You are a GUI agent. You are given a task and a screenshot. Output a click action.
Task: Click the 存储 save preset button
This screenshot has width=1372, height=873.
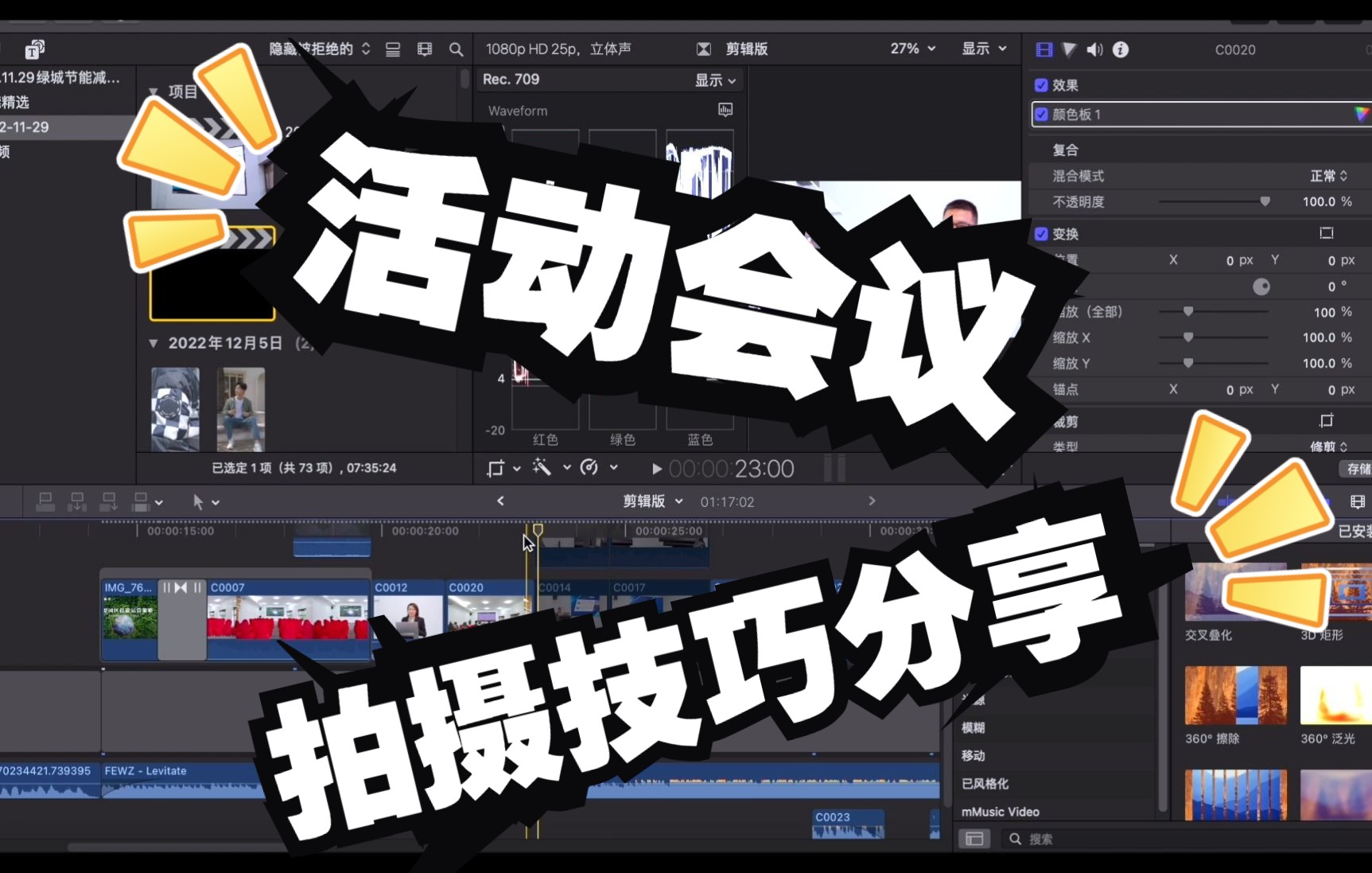[x=1358, y=469]
